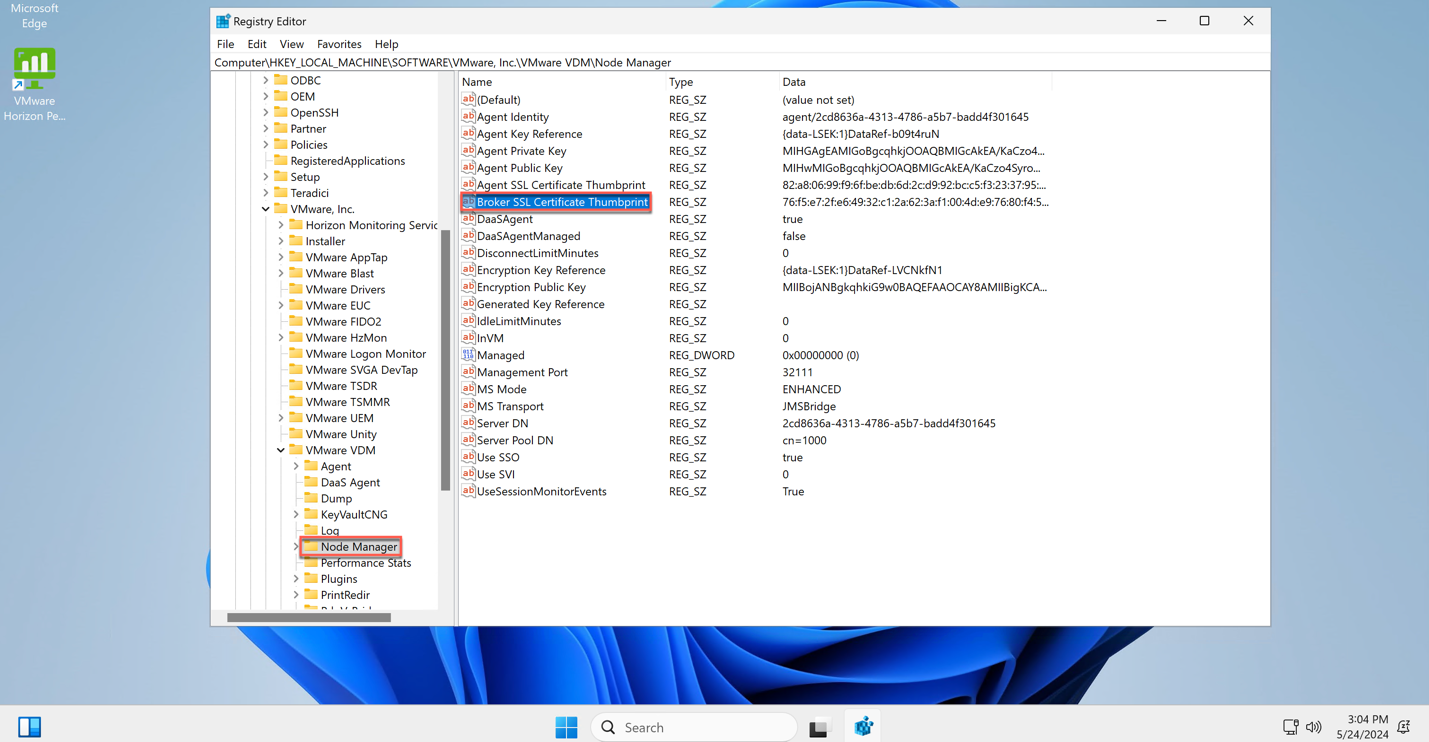
Task: Click the Server DN value icon
Action: (468, 422)
